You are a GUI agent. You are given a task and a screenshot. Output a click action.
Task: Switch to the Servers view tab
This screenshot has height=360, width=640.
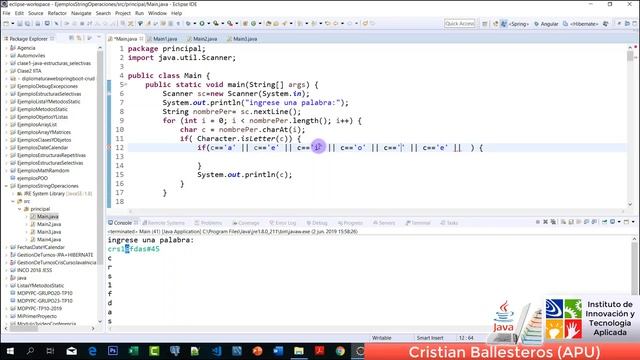click(384, 223)
